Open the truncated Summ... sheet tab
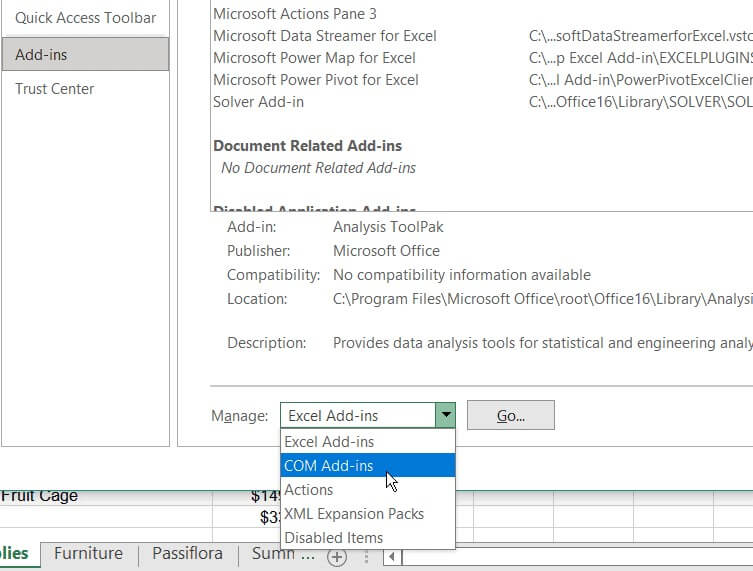The width and height of the screenshot is (753, 571). click(x=283, y=553)
